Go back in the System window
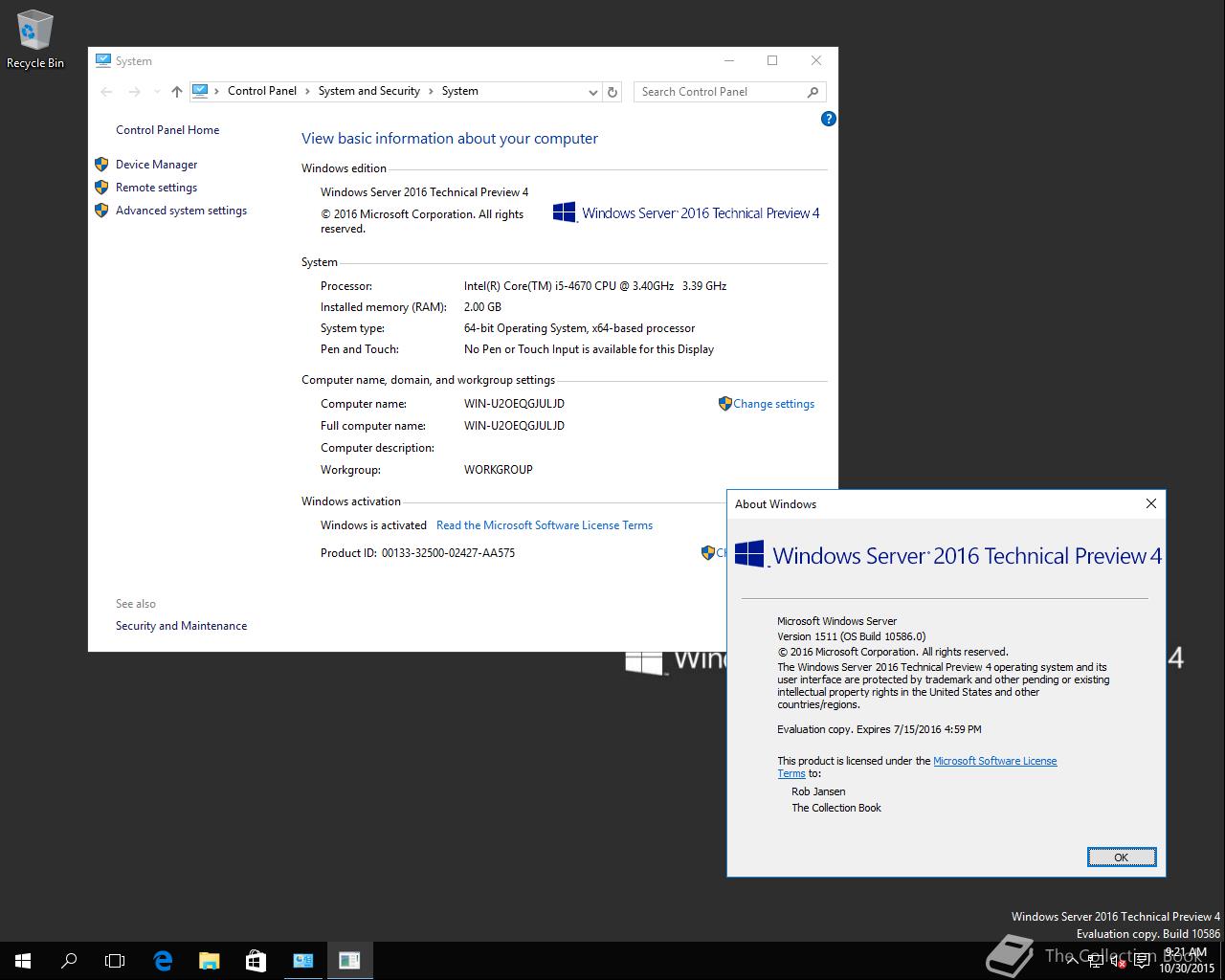Viewport: 1225px width, 980px height. point(106,92)
